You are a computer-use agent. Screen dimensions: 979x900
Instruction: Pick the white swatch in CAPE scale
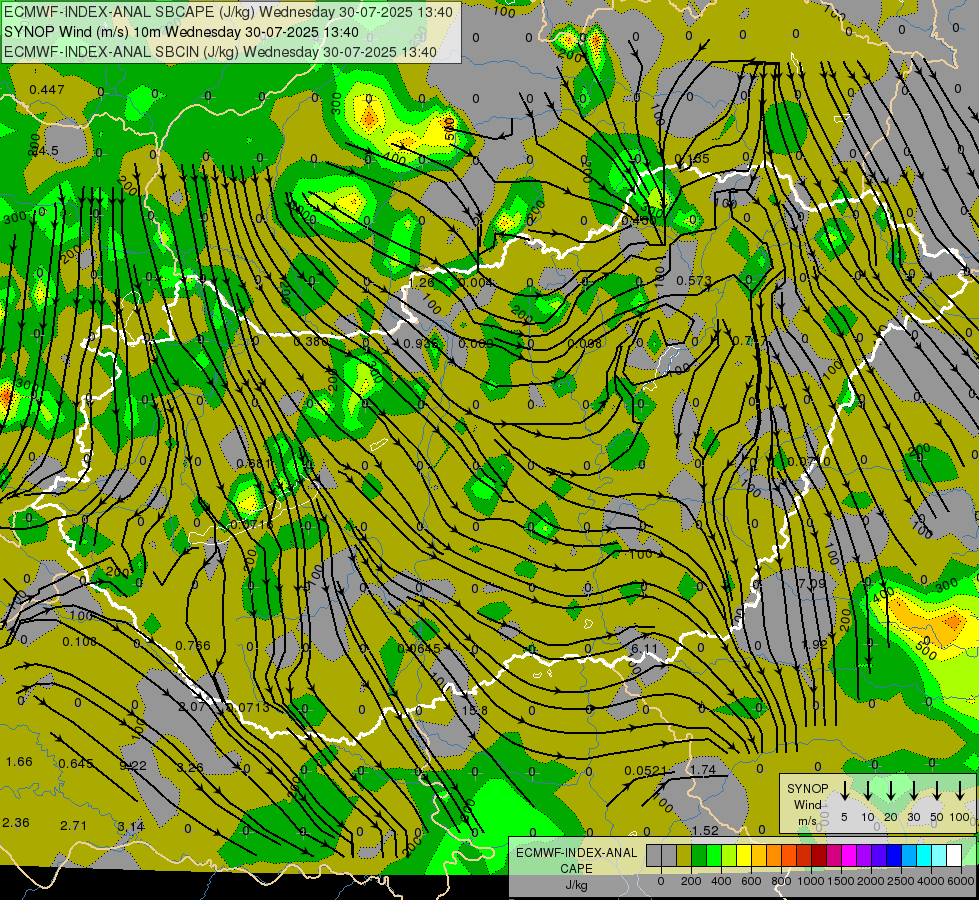click(954, 855)
